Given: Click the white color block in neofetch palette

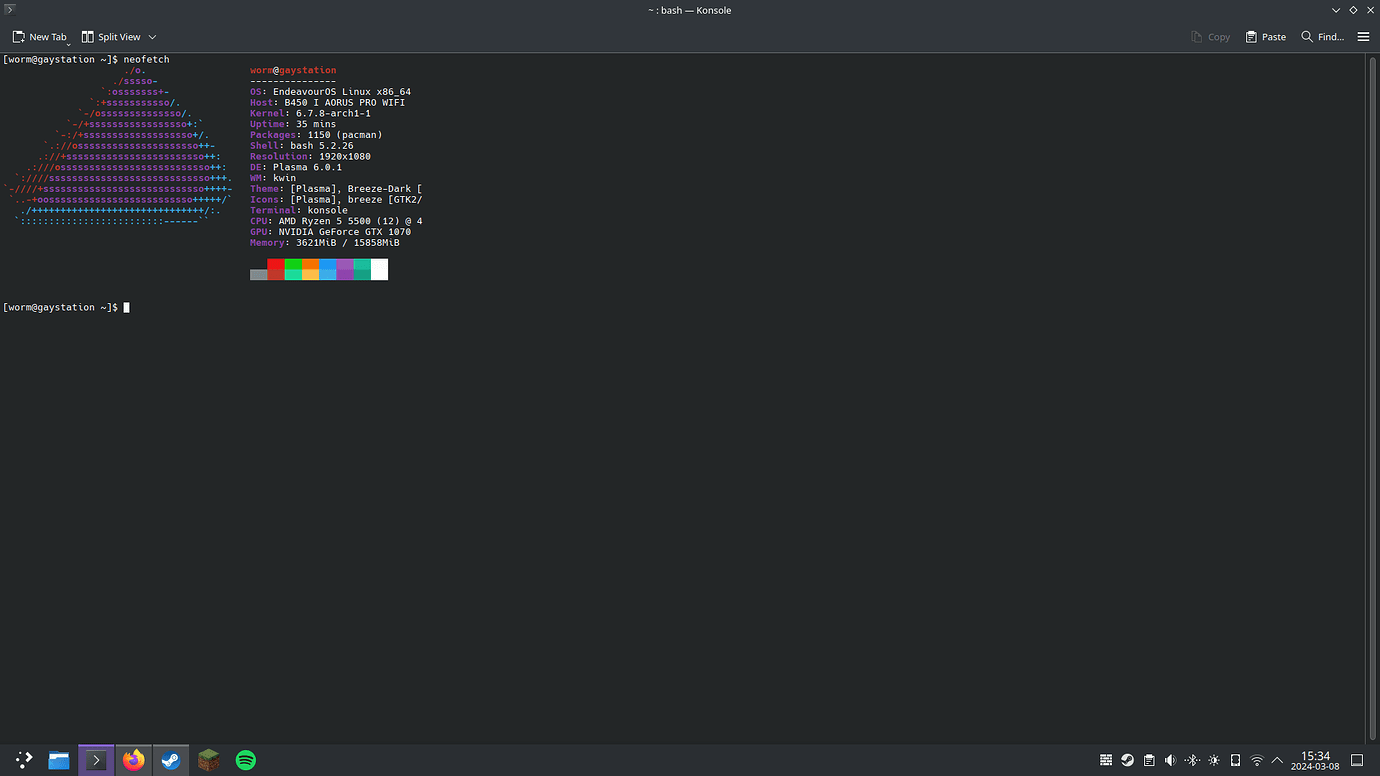Looking at the screenshot, I should coord(379,269).
